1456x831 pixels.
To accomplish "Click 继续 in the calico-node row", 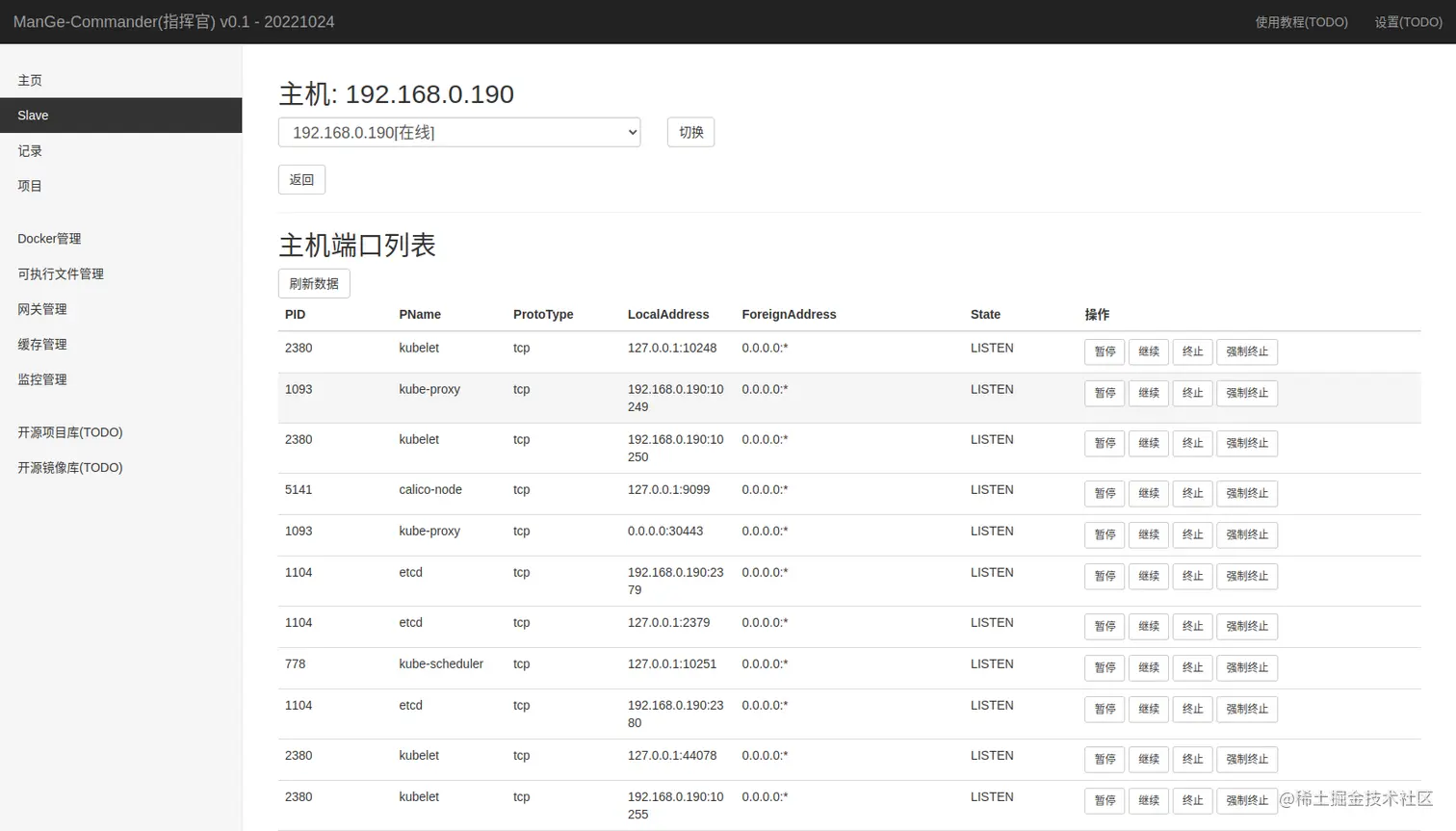I will [1149, 493].
